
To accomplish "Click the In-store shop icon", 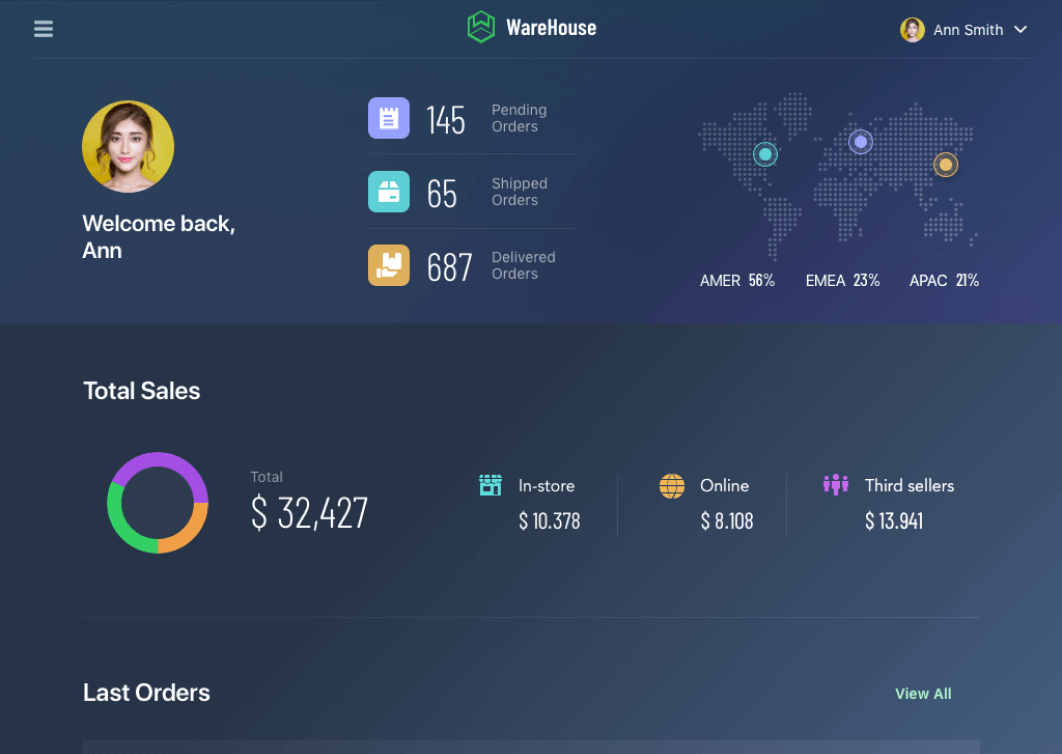I will point(490,485).
